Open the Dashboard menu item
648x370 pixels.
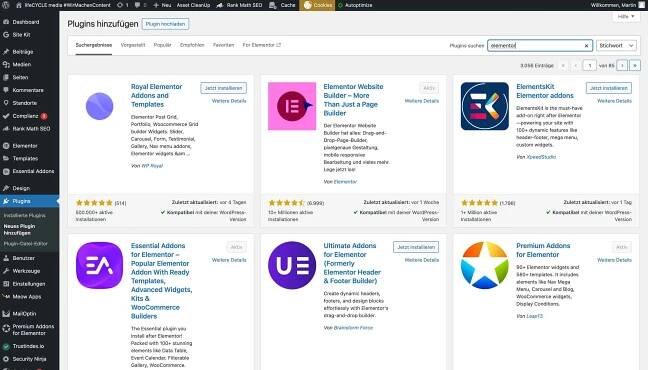26,22
